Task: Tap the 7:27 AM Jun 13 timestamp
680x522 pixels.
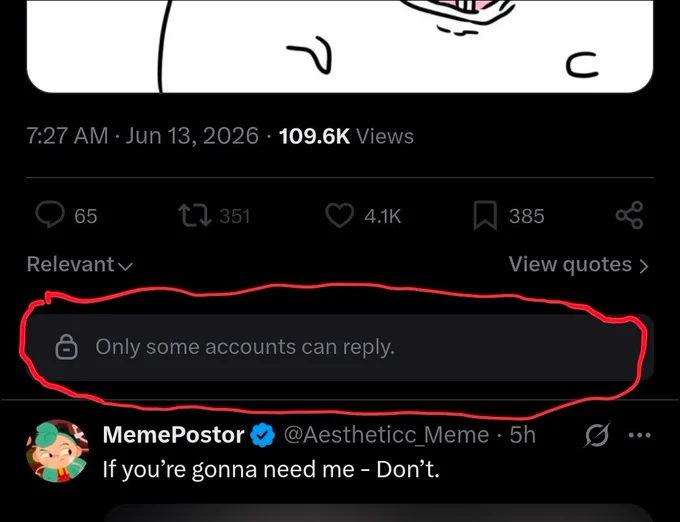Action: (x=143, y=136)
